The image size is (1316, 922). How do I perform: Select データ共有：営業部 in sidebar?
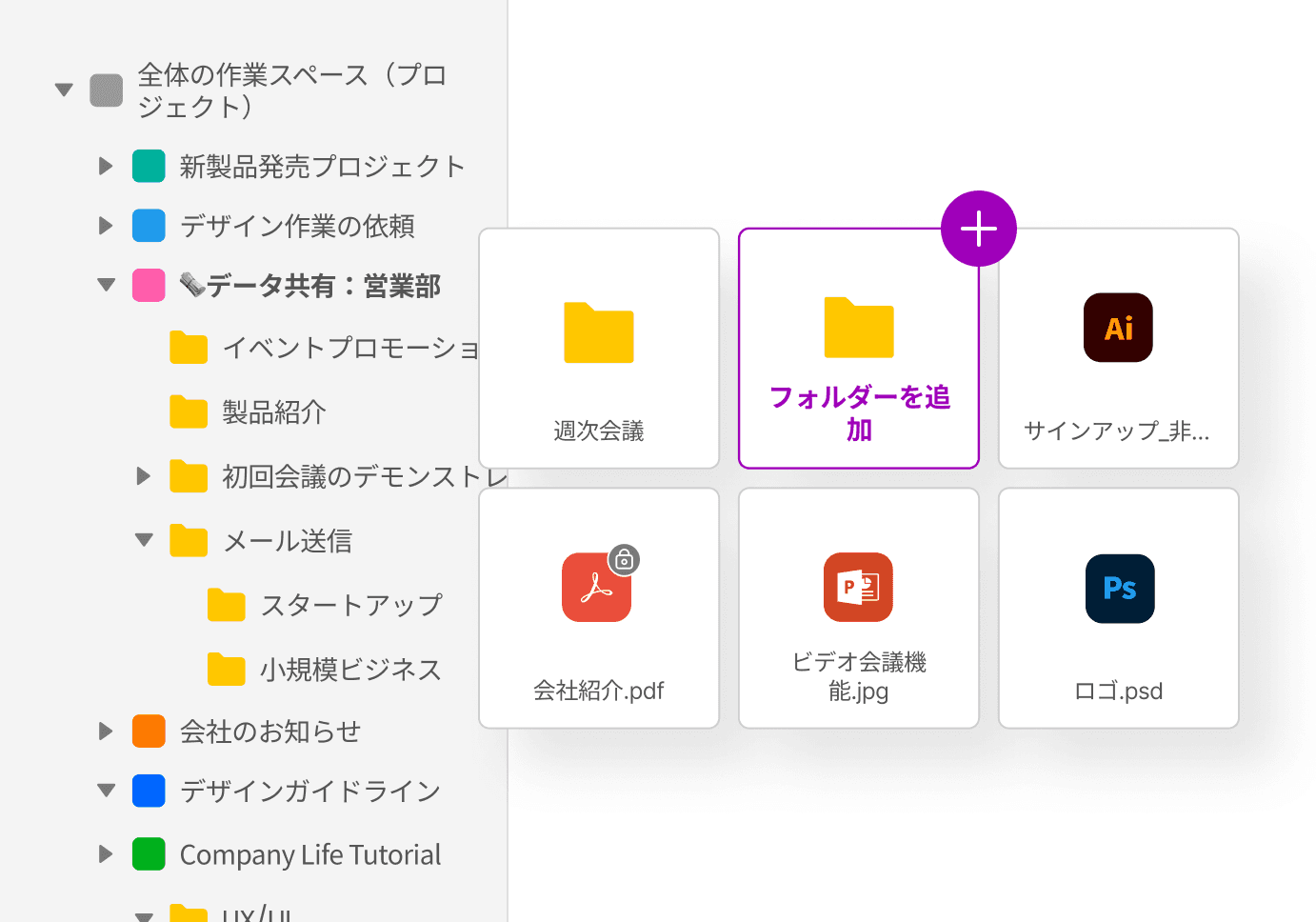tap(324, 285)
